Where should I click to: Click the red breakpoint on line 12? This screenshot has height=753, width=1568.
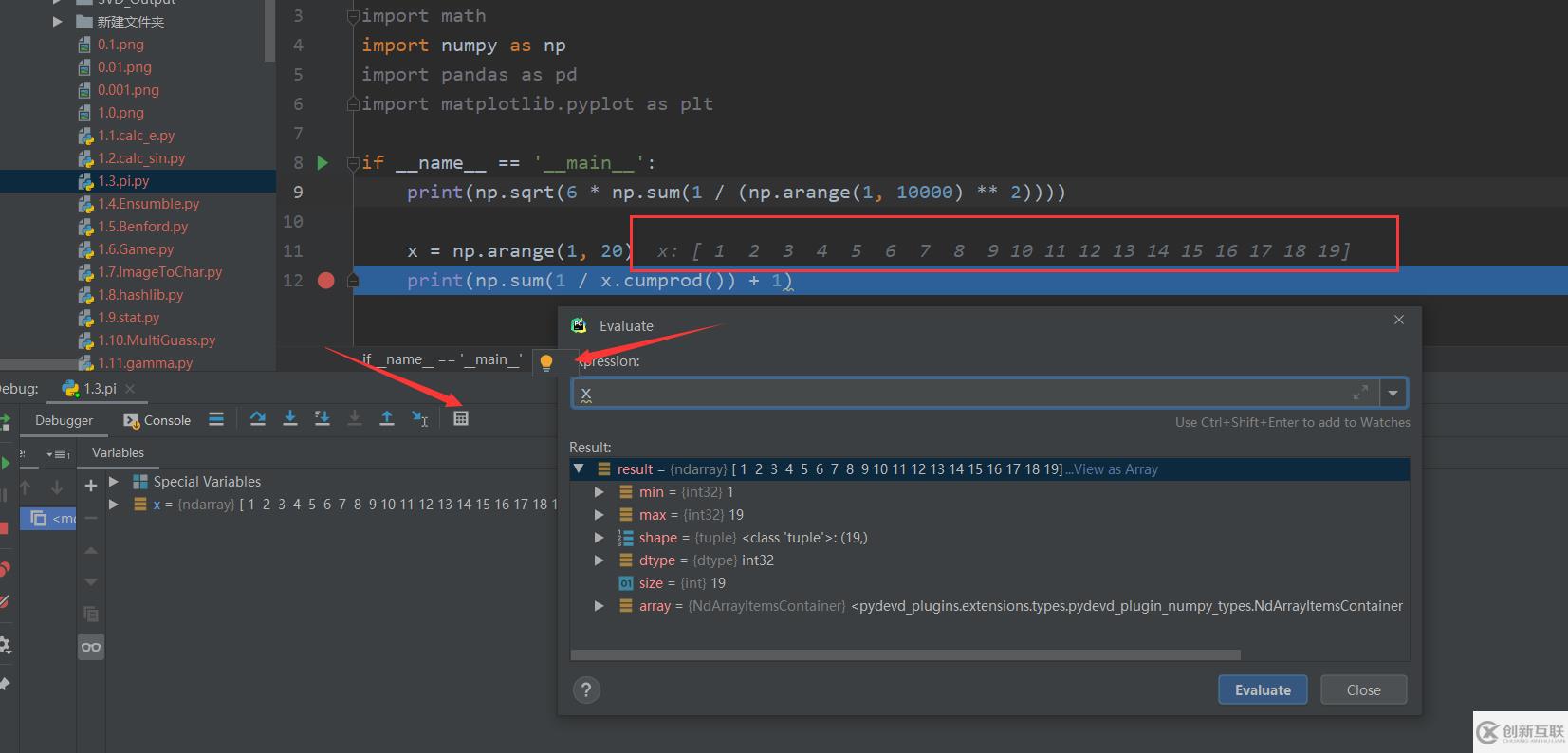pos(325,281)
